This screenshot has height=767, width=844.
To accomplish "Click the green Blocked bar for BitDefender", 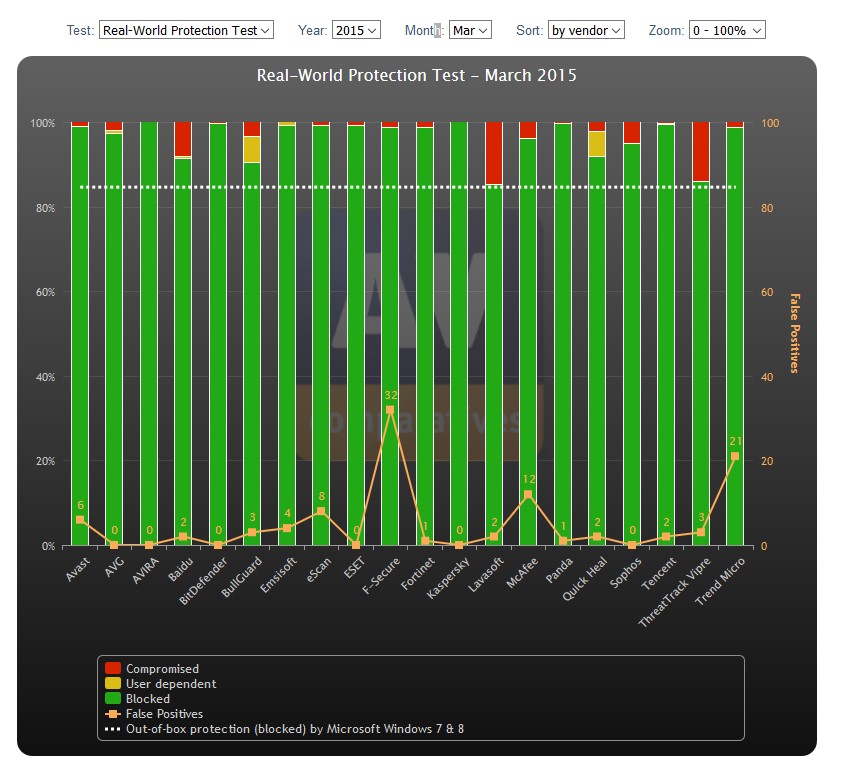I will tap(217, 334).
